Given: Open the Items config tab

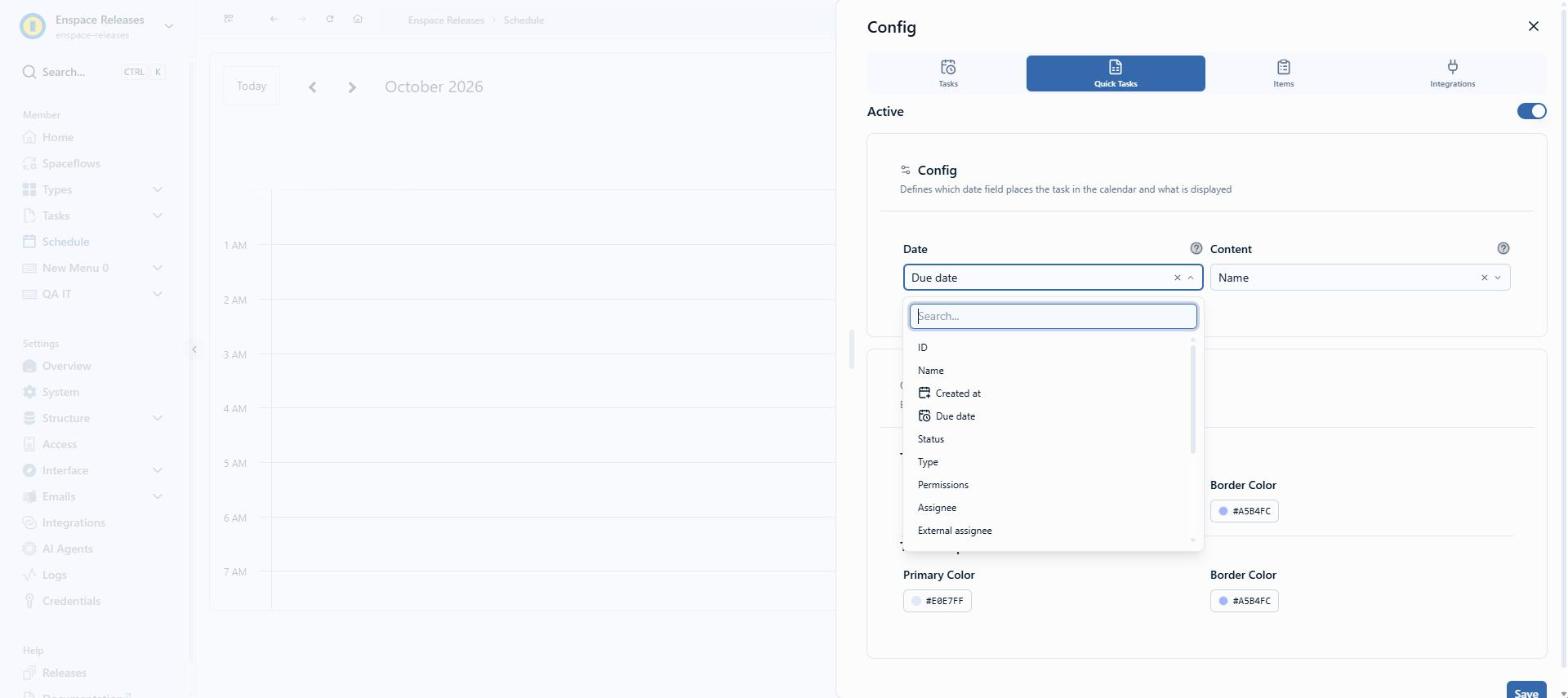Looking at the screenshot, I should click(x=1283, y=74).
